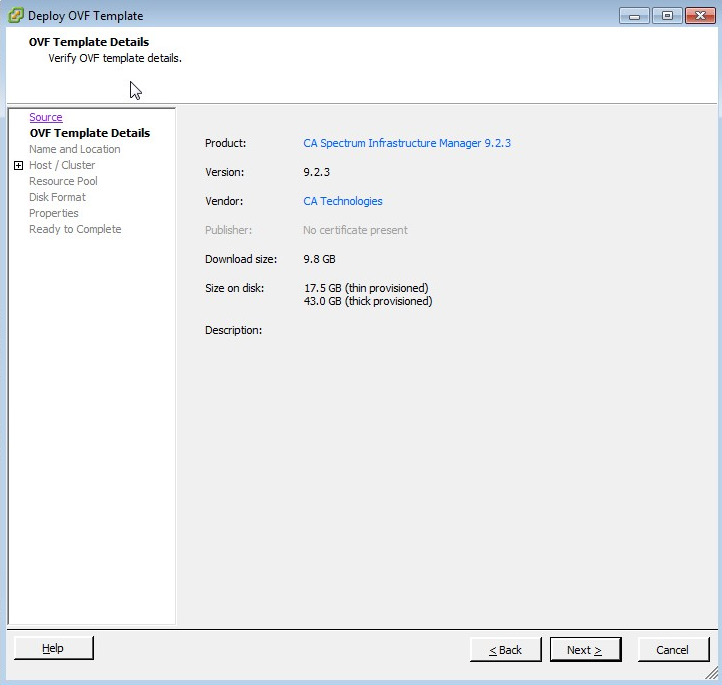Image resolution: width=722 pixels, height=685 pixels.
Task: Cancel the OVF deployment wizard
Action: (673, 650)
